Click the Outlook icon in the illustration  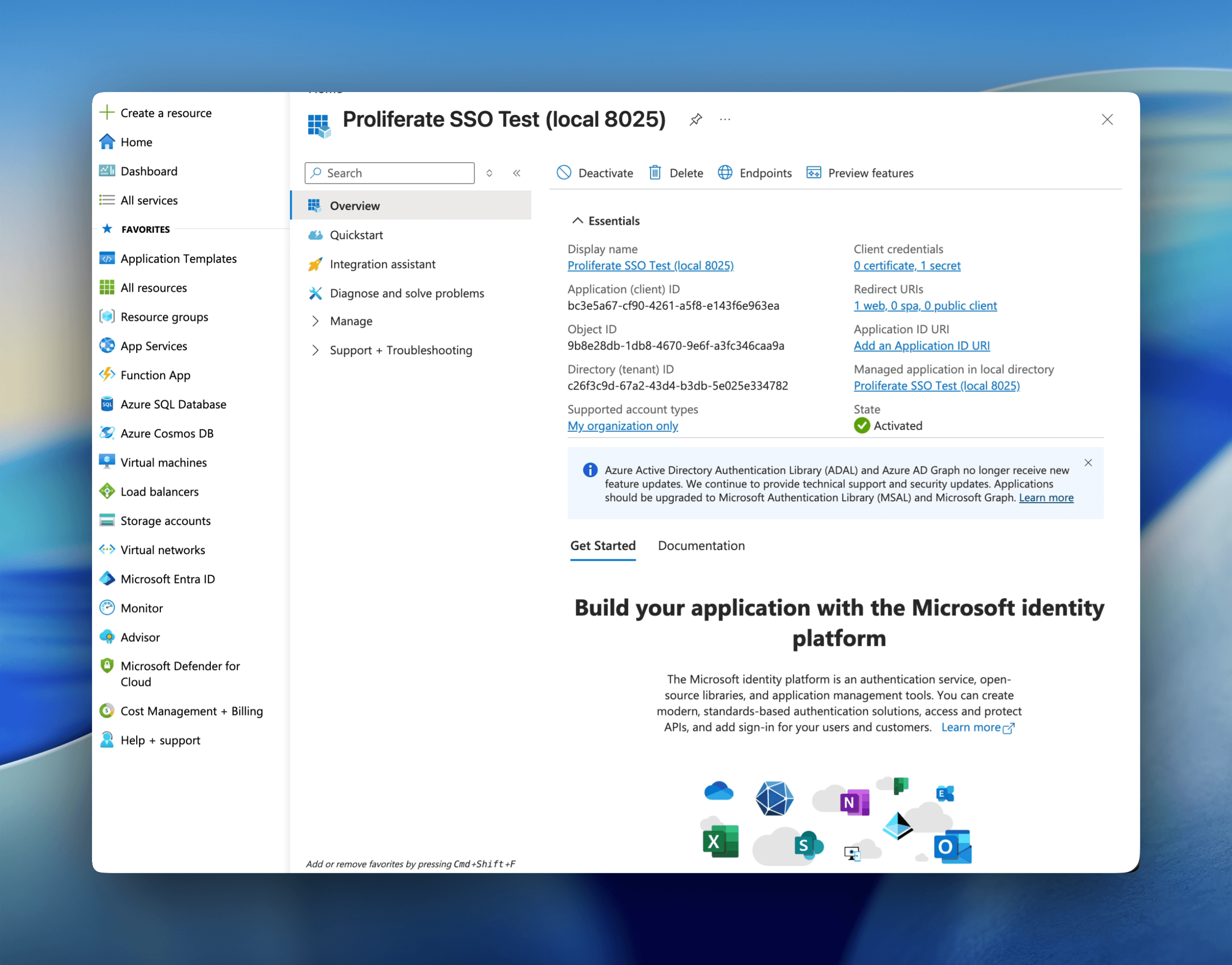pos(952,846)
